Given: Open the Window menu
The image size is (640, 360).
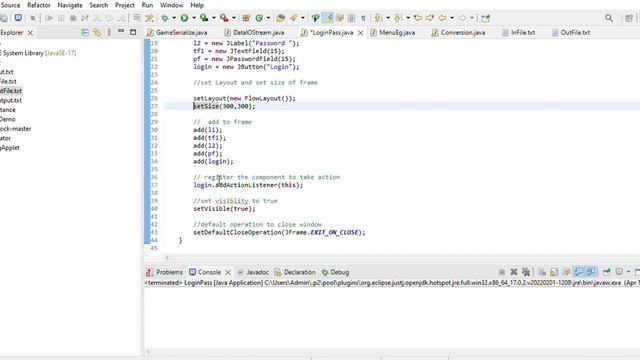Looking at the screenshot, I should [x=171, y=5].
